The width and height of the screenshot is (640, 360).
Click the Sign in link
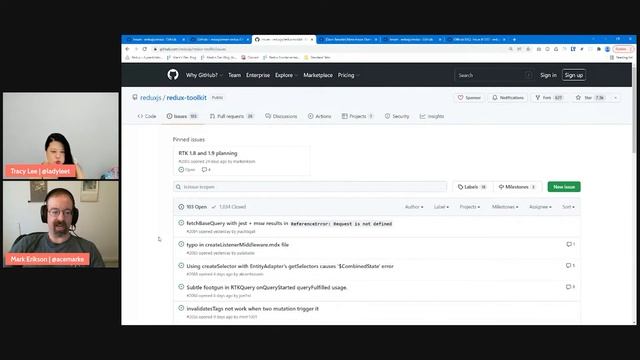(x=548, y=75)
